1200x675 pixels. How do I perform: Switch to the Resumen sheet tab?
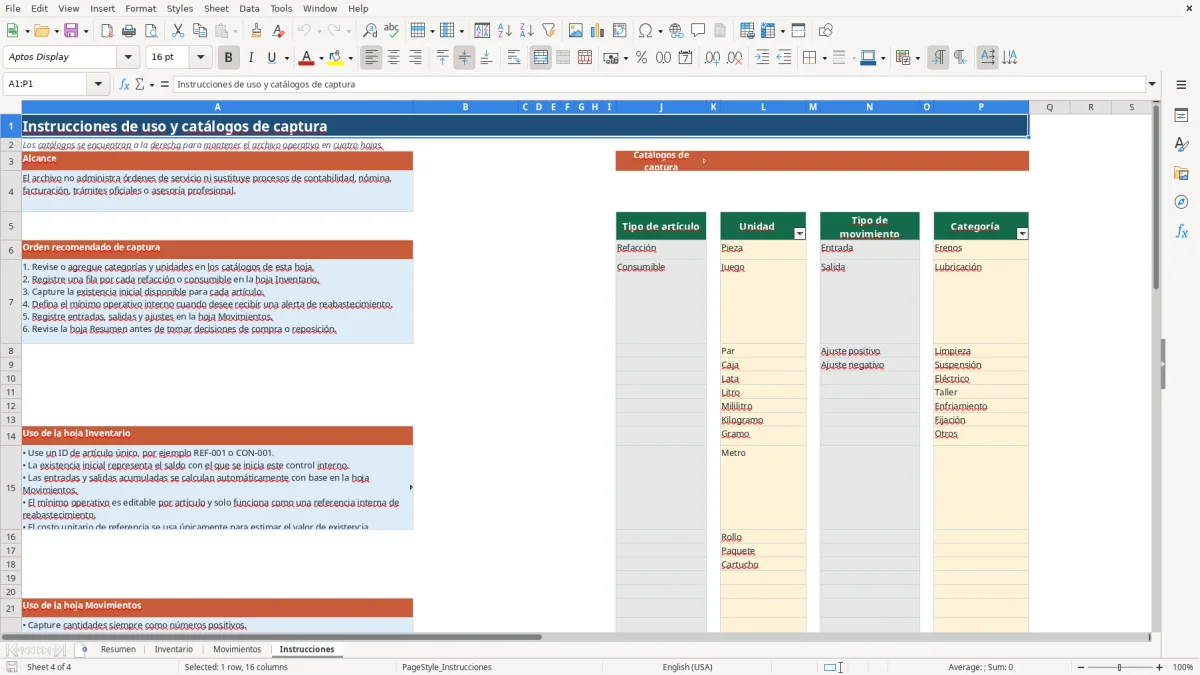118,649
